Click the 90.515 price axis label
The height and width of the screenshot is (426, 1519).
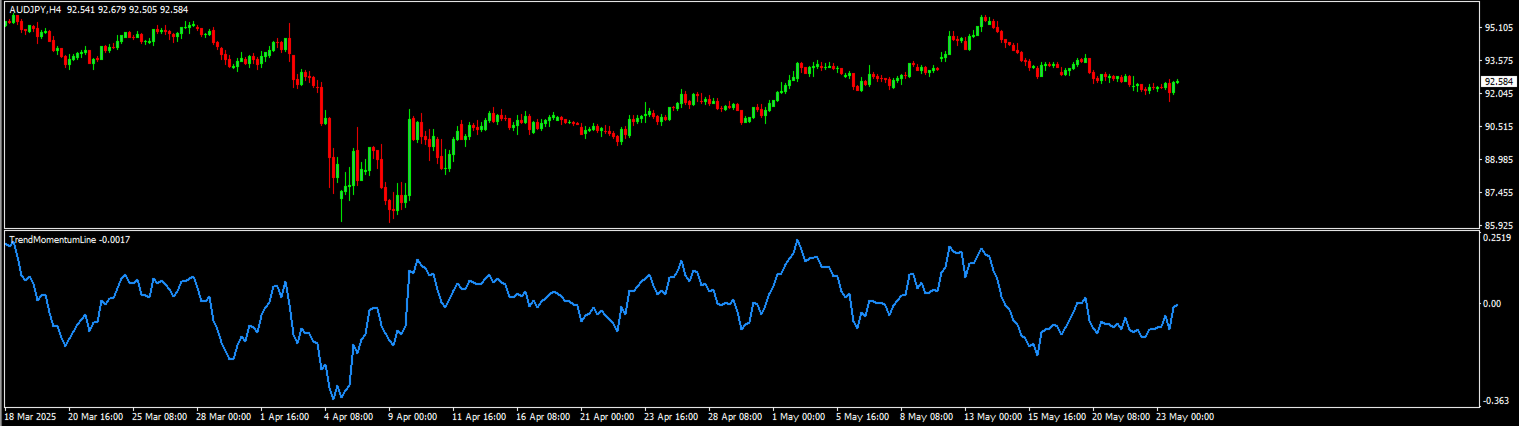[x=1499, y=127]
